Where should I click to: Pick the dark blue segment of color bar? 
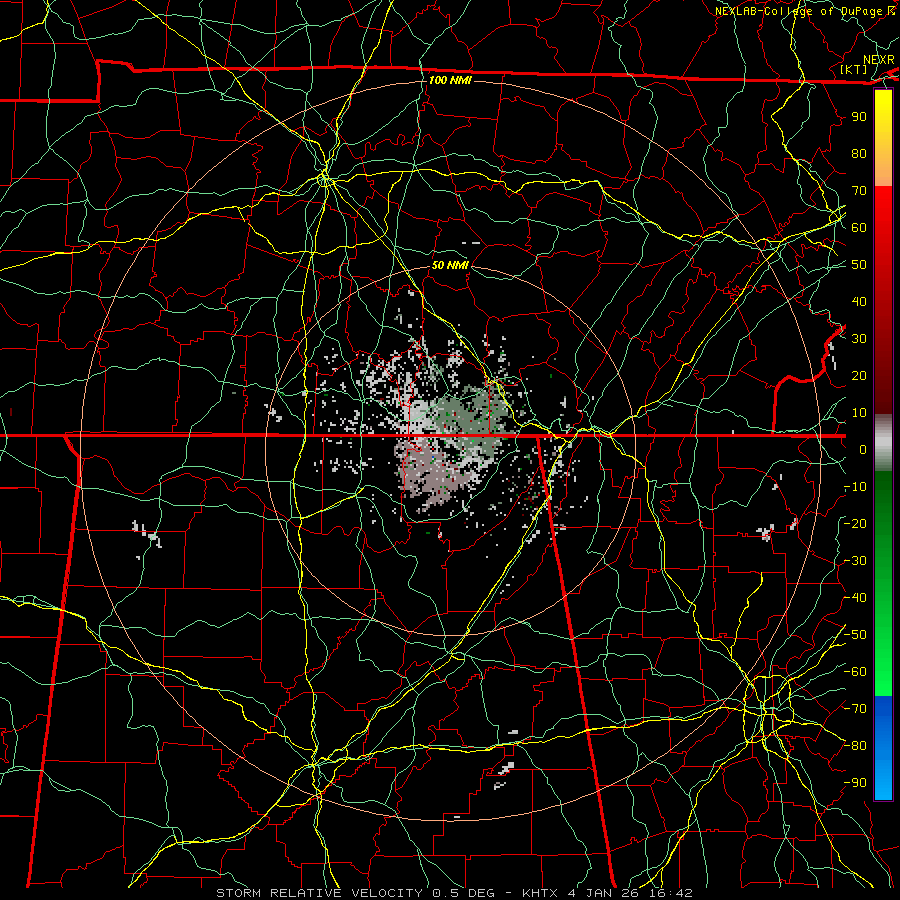(x=883, y=715)
